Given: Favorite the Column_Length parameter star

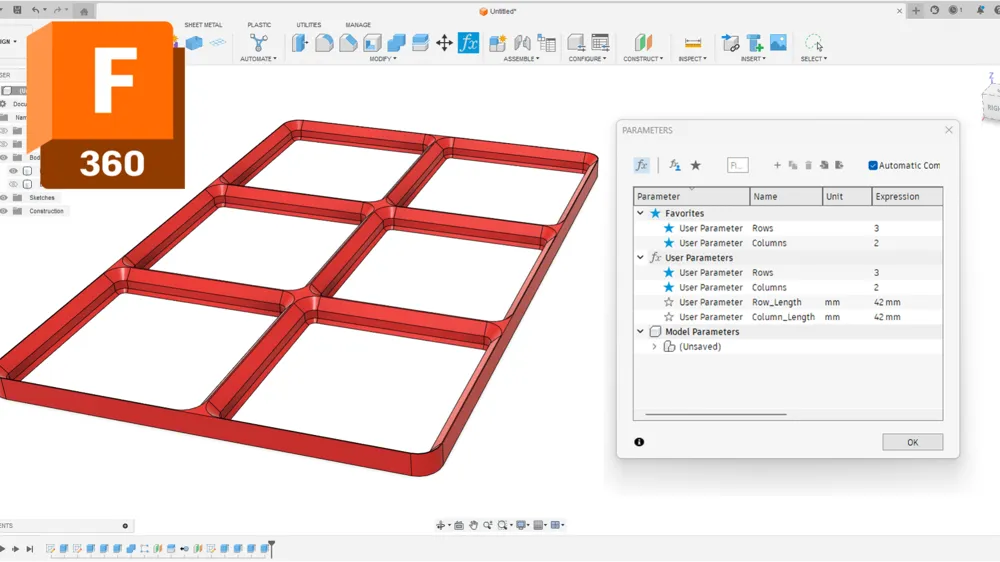Looking at the screenshot, I should point(668,316).
